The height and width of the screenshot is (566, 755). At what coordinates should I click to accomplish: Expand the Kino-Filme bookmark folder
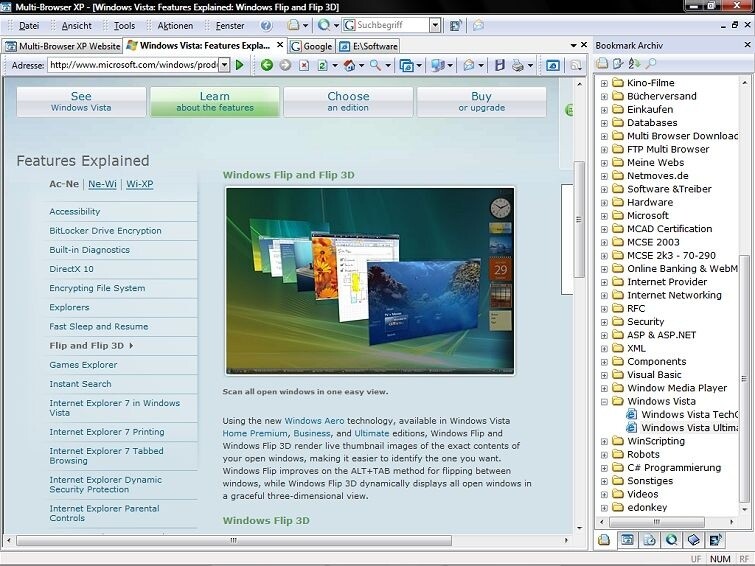point(604,83)
